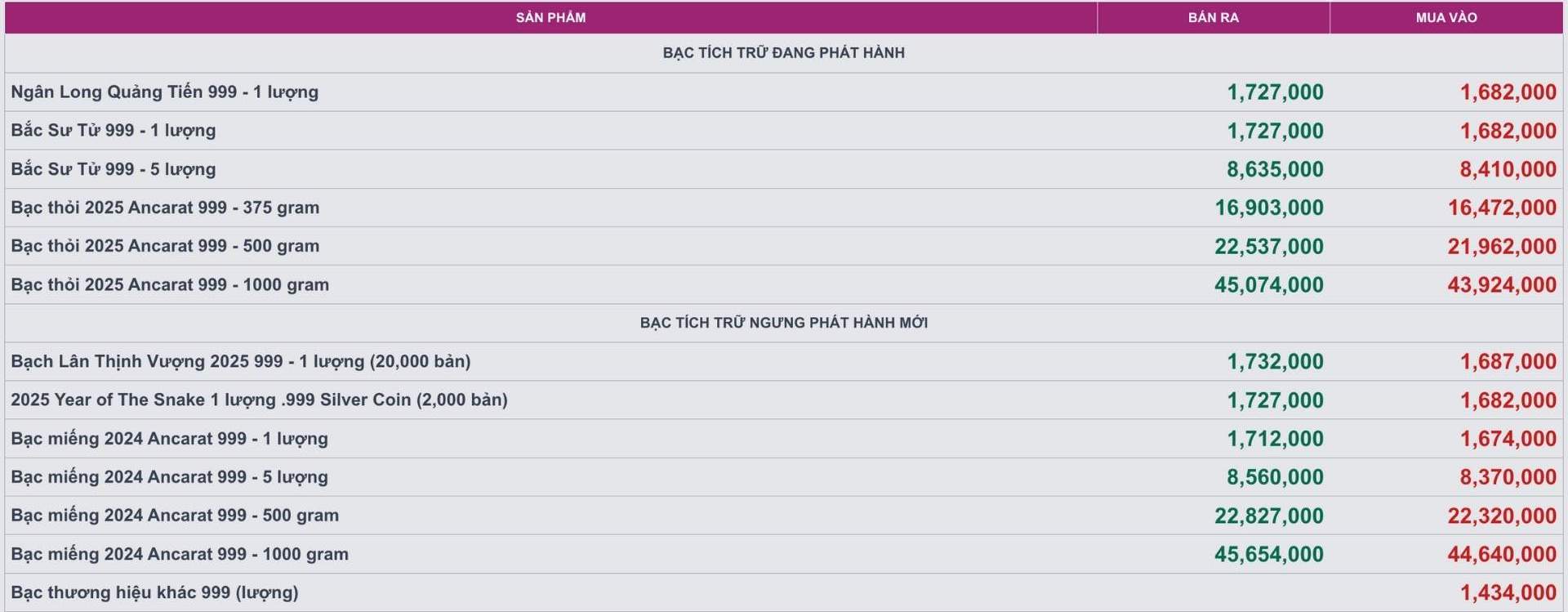Image resolution: width=1568 pixels, height=612 pixels.
Task: Click the MUA VÀO column header
Action: click(x=1445, y=17)
